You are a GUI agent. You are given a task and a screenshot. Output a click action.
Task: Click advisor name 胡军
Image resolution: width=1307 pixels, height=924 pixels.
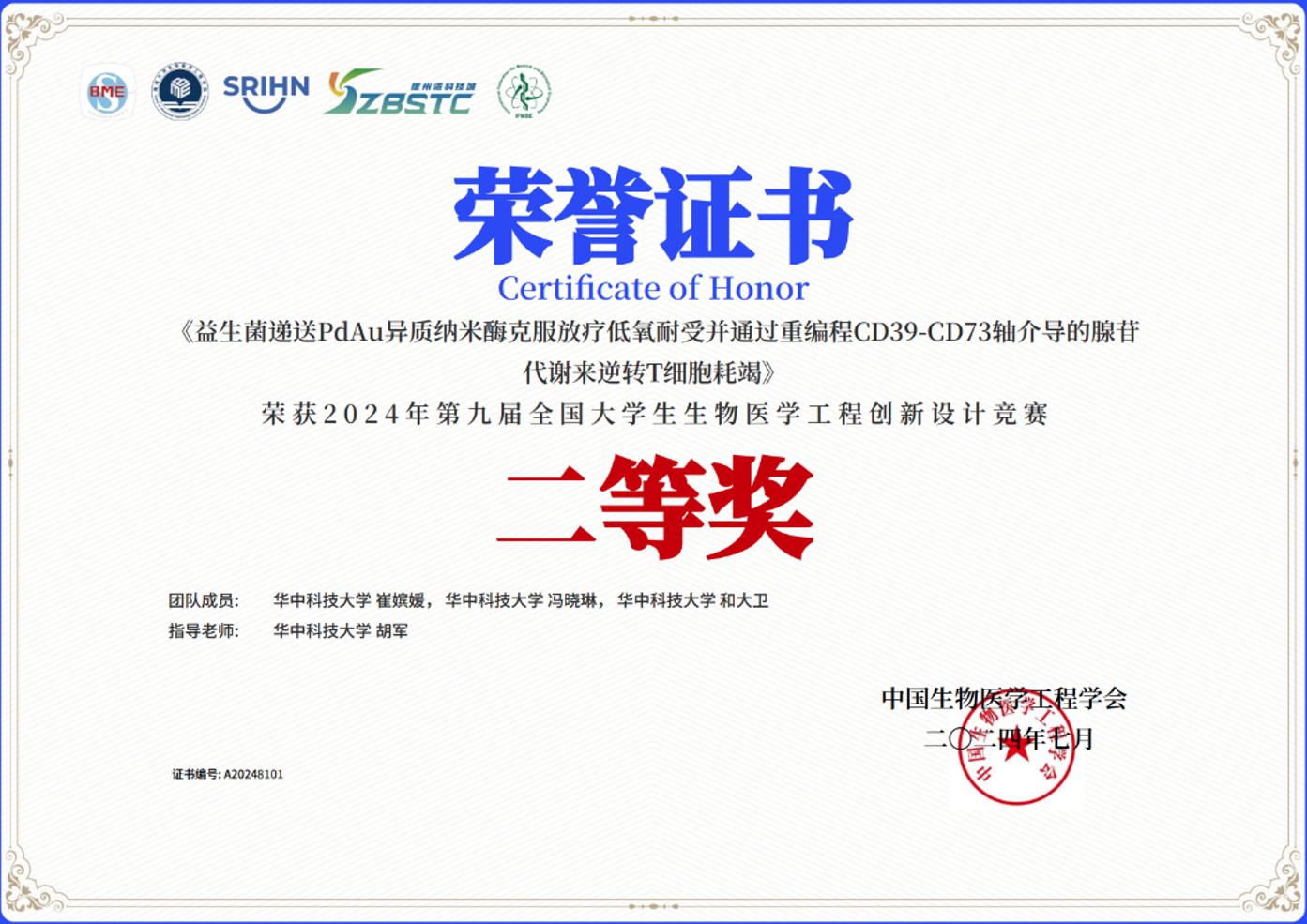[392, 631]
